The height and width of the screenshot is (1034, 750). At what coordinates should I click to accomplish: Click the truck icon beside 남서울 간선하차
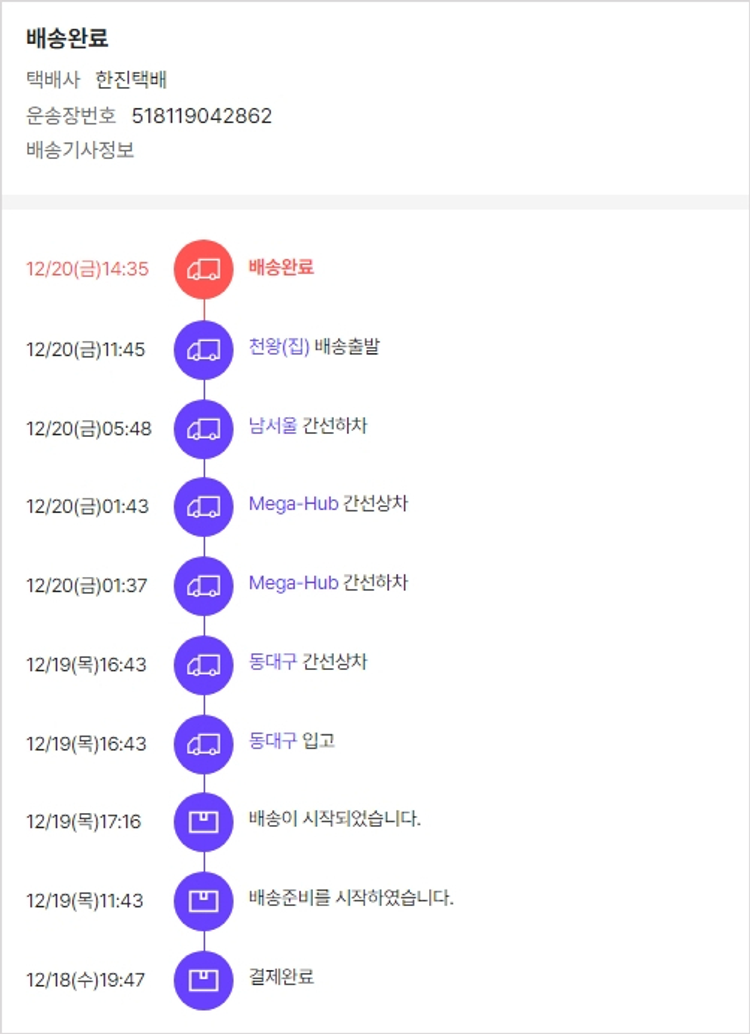click(204, 428)
